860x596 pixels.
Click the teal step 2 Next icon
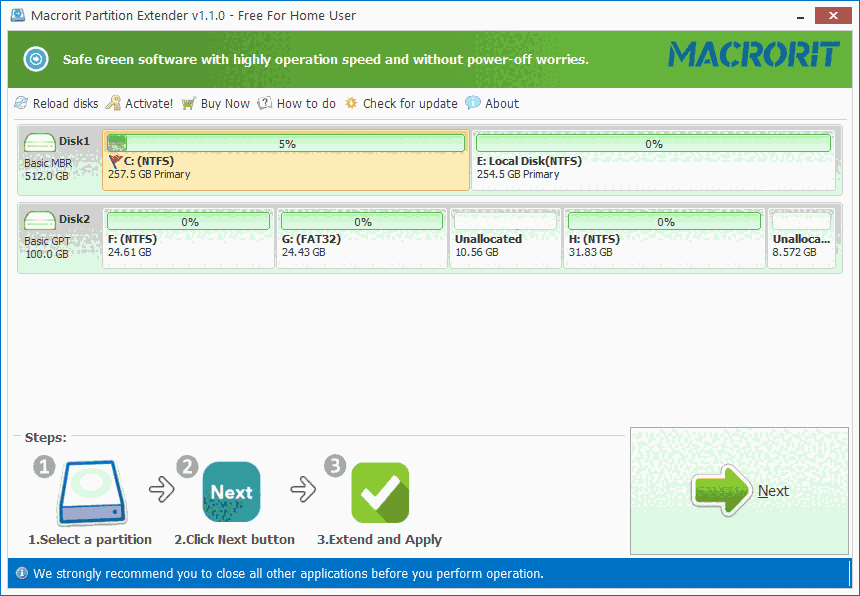[x=231, y=492]
